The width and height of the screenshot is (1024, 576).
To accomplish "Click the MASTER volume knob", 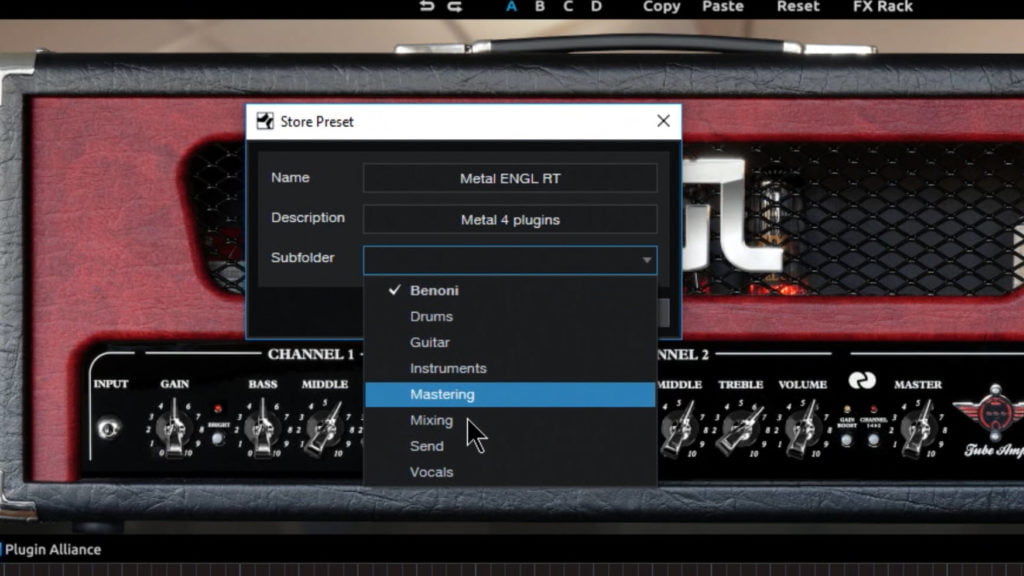I will tap(918, 429).
